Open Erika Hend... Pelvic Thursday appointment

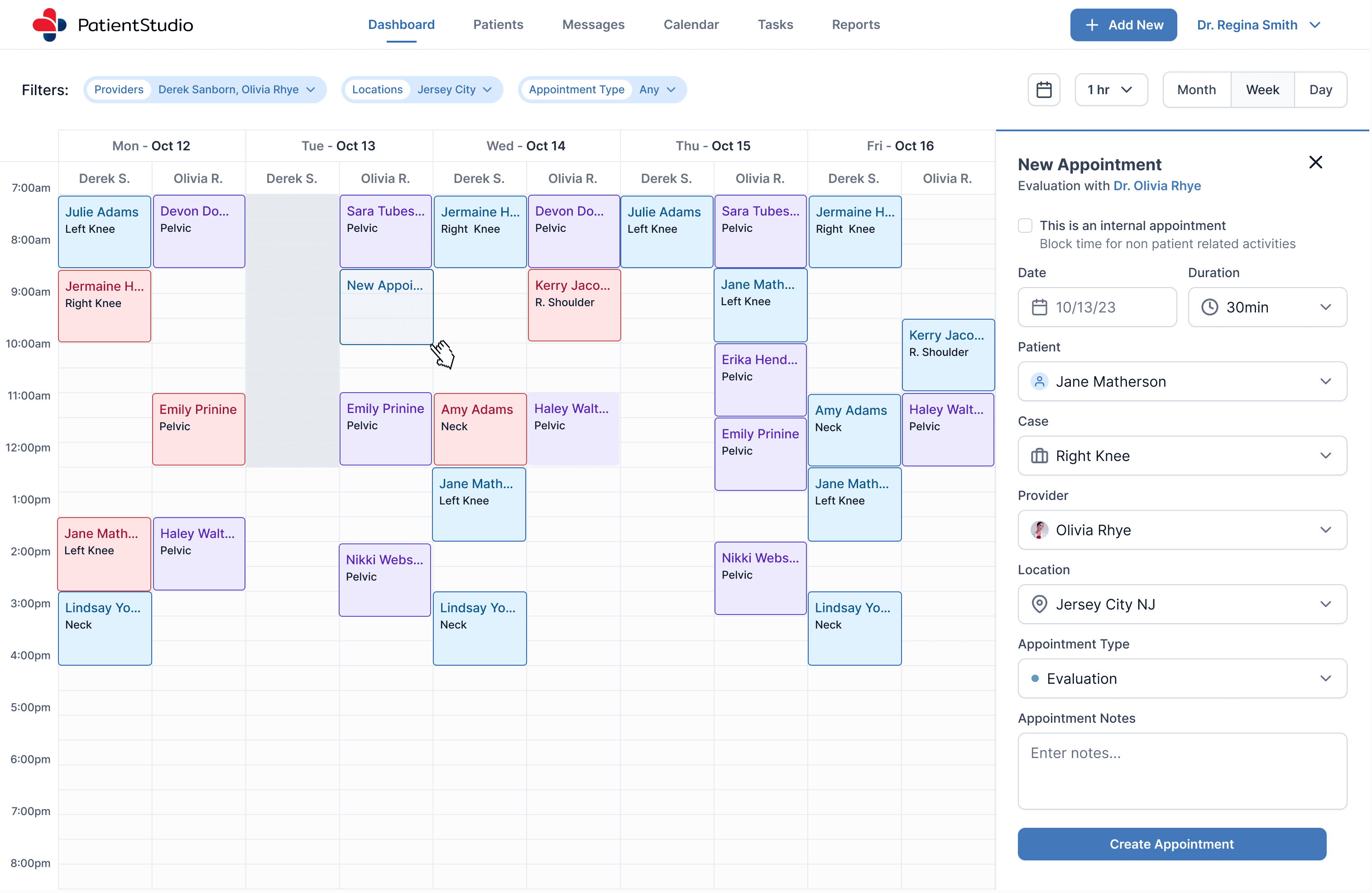point(760,380)
